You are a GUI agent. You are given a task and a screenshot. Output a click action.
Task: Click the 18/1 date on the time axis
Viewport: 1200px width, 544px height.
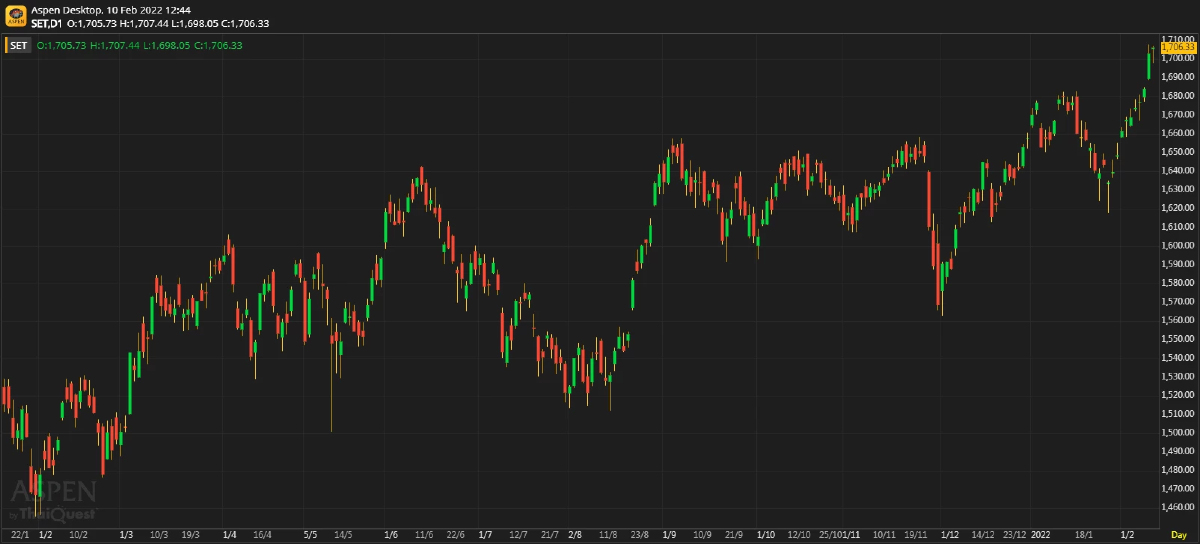(1084, 535)
